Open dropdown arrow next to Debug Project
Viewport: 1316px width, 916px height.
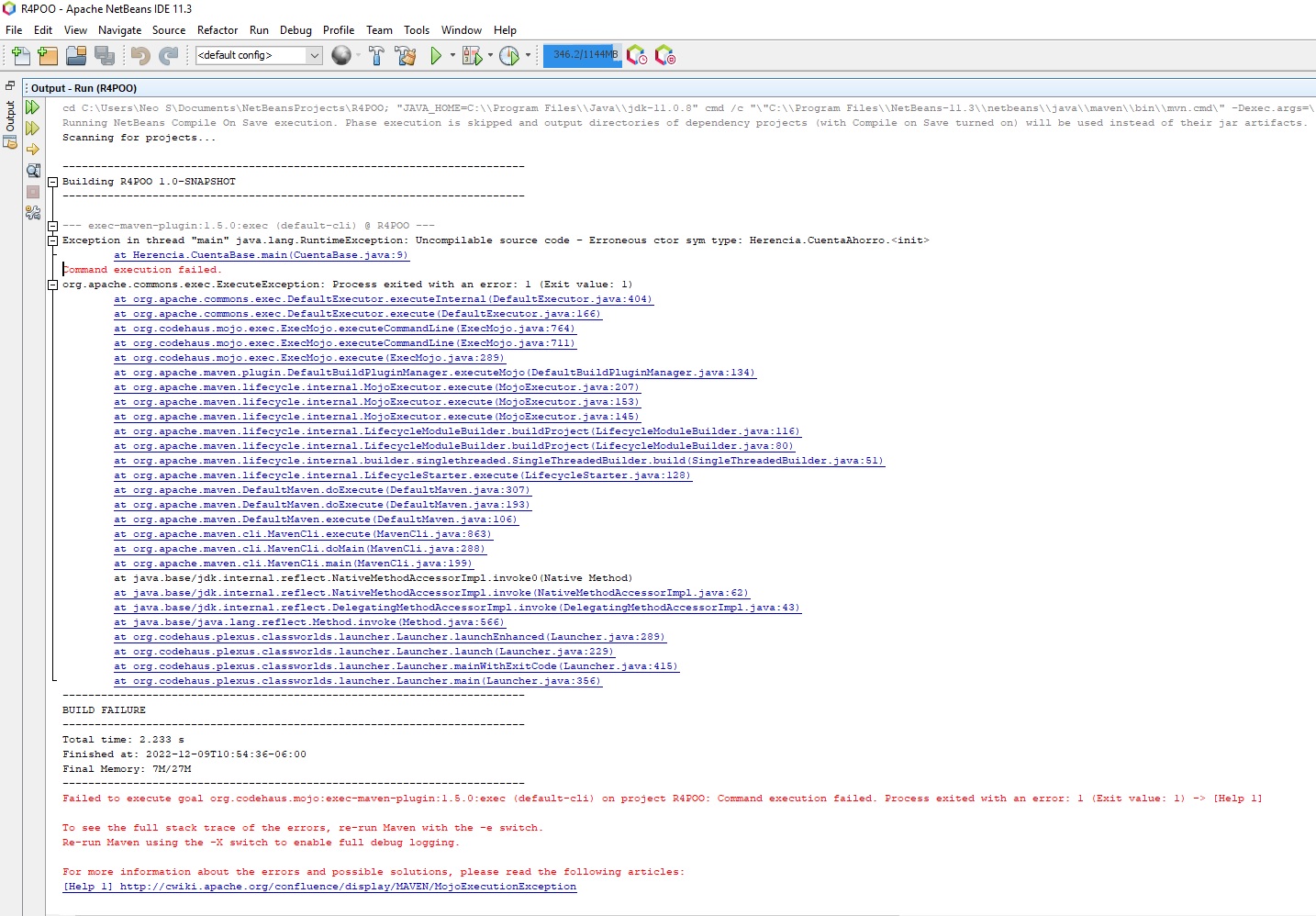coord(490,56)
